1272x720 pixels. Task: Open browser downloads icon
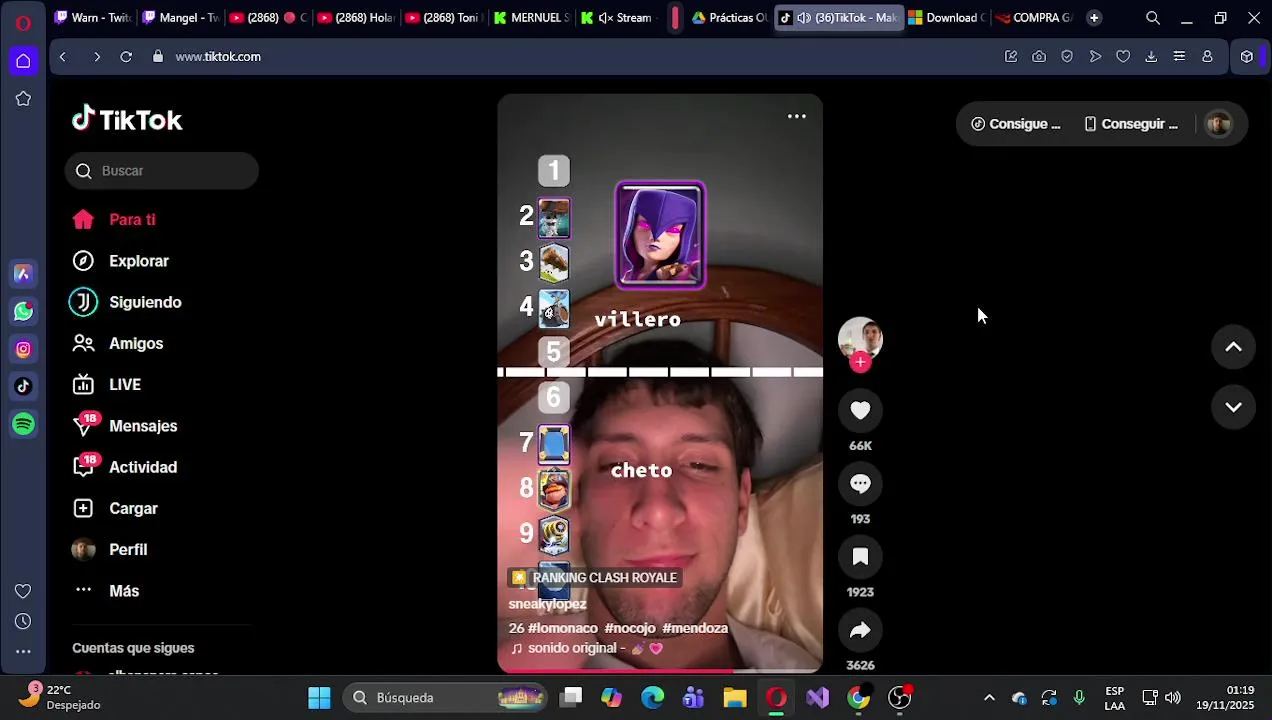1151,57
